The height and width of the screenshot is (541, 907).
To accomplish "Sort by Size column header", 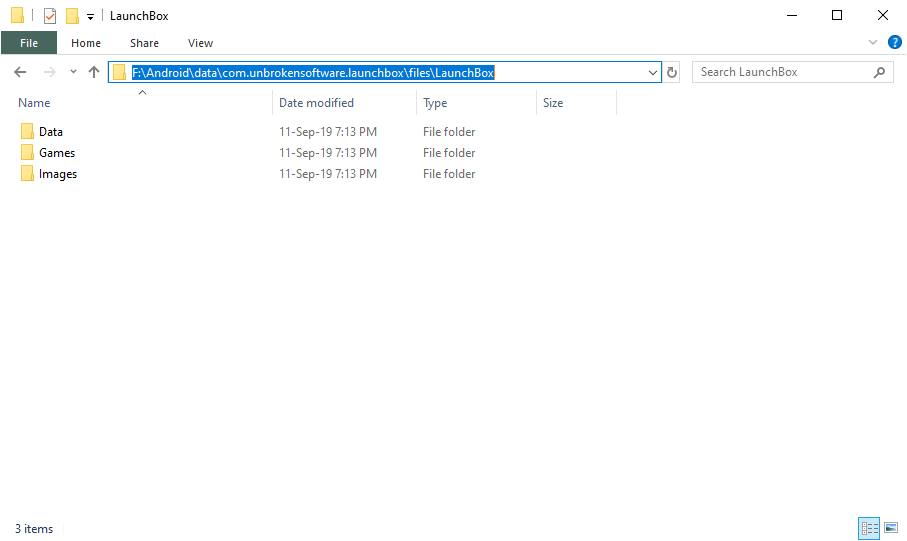I will [x=553, y=103].
